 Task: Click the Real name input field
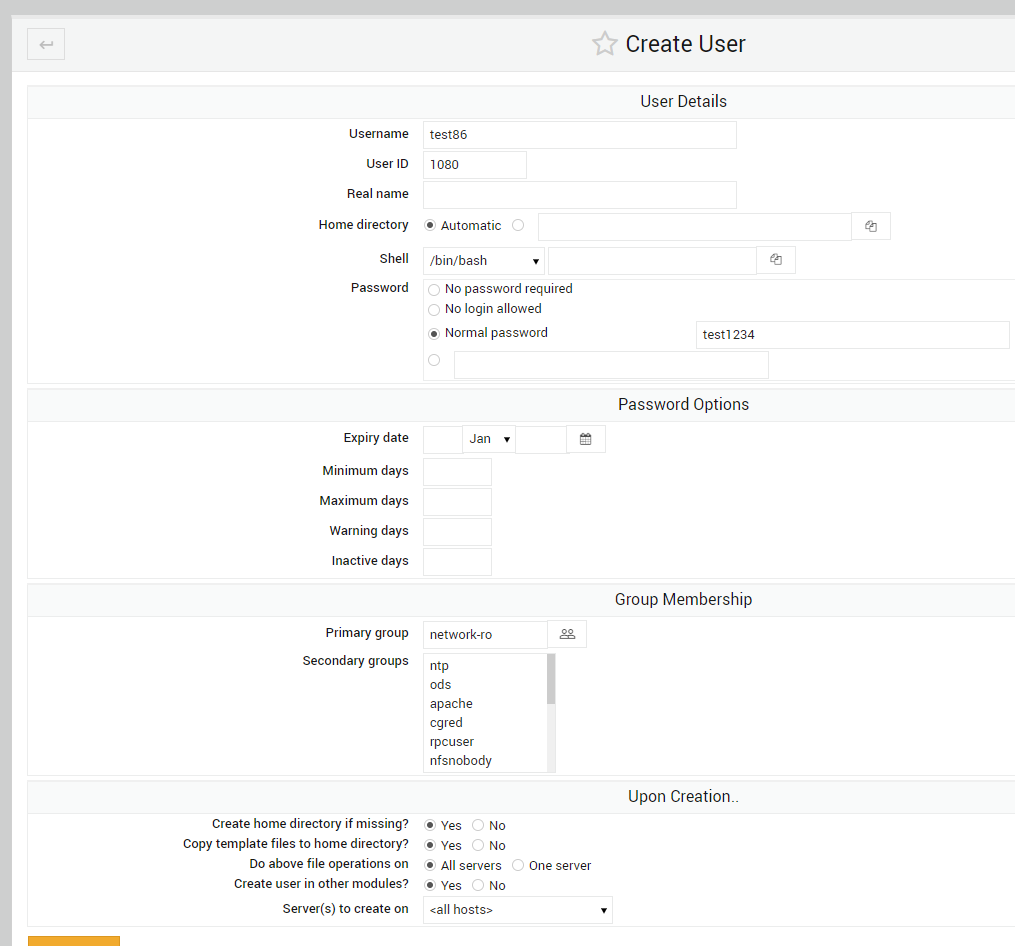580,194
